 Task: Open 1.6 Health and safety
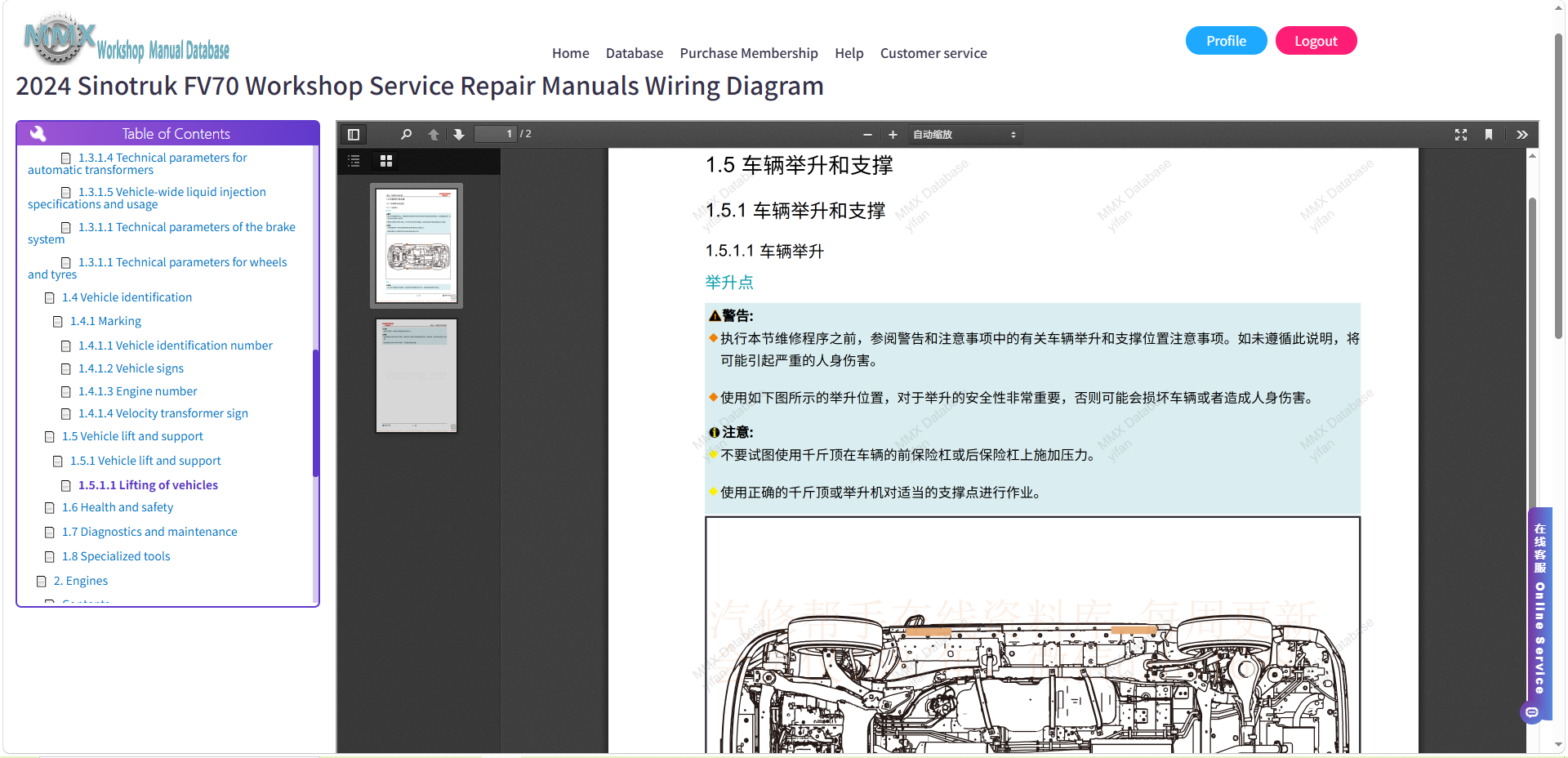click(118, 507)
